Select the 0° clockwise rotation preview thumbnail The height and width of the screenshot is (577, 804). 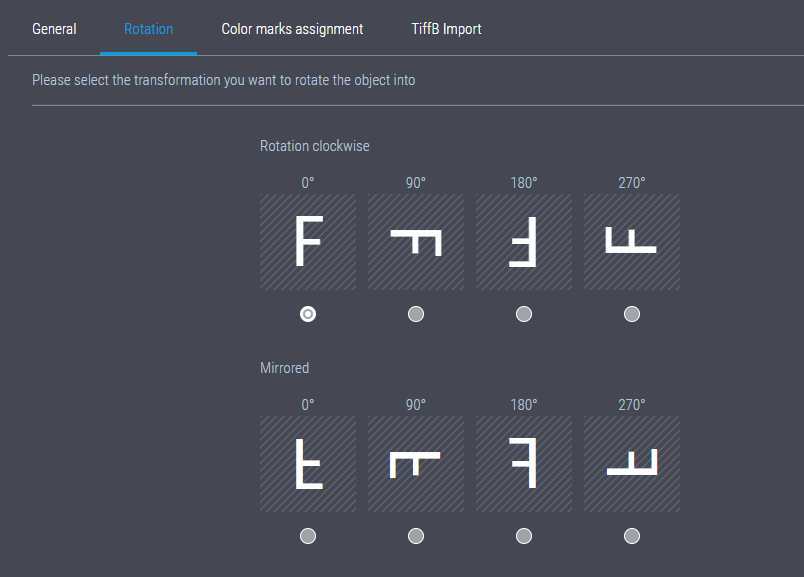tap(307, 241)
